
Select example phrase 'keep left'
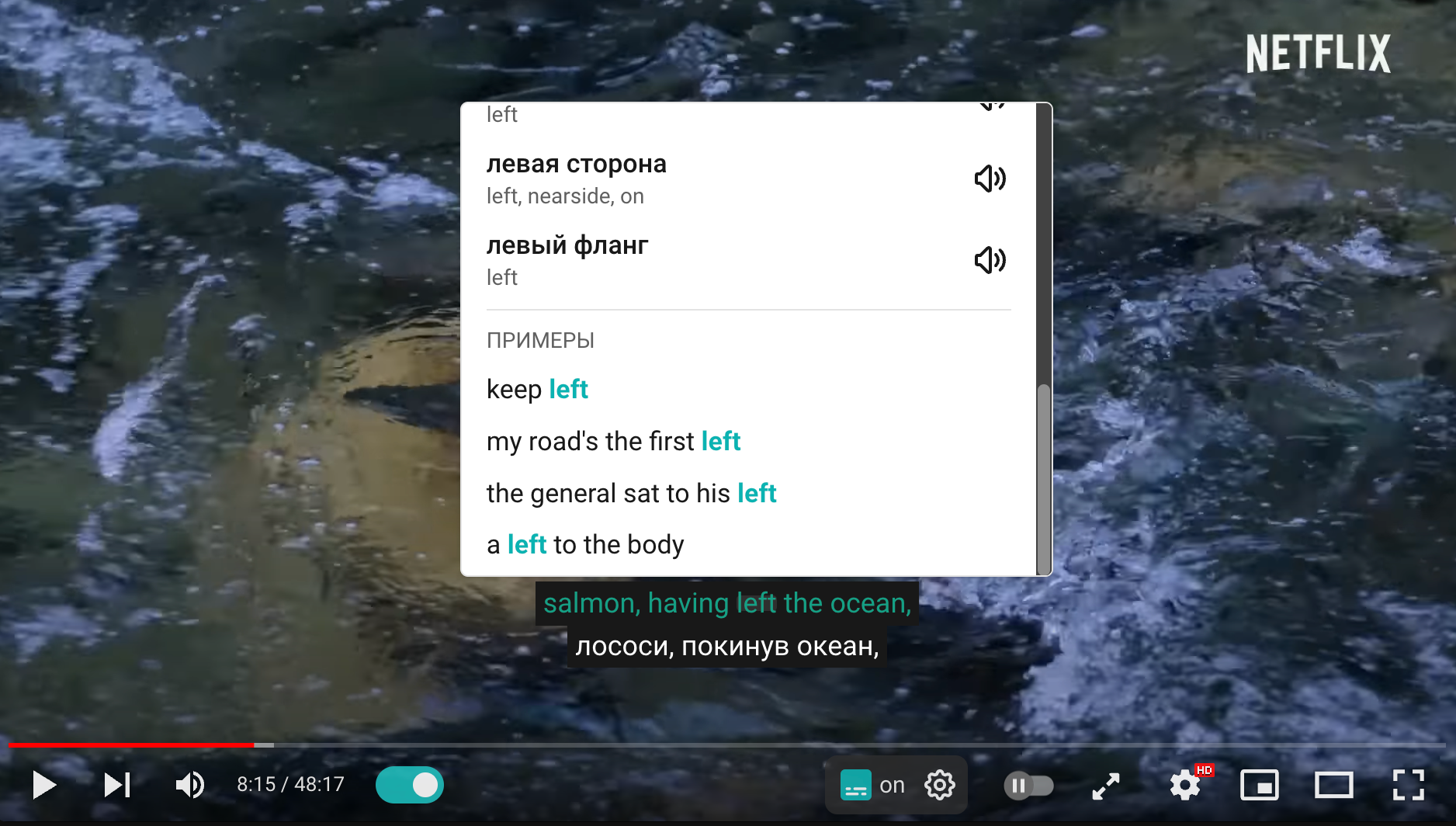tap(537, 389)
